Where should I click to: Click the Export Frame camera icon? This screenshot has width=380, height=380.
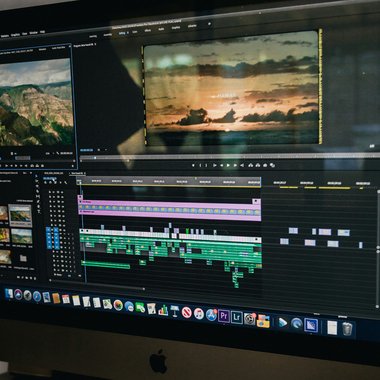tap(265, 165)
